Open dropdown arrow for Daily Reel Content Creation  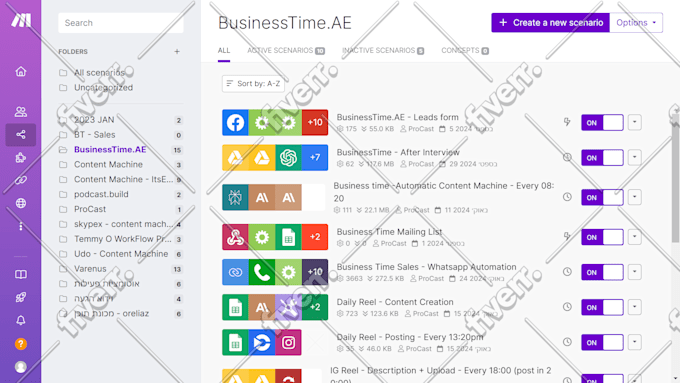[x=634, y=307]
